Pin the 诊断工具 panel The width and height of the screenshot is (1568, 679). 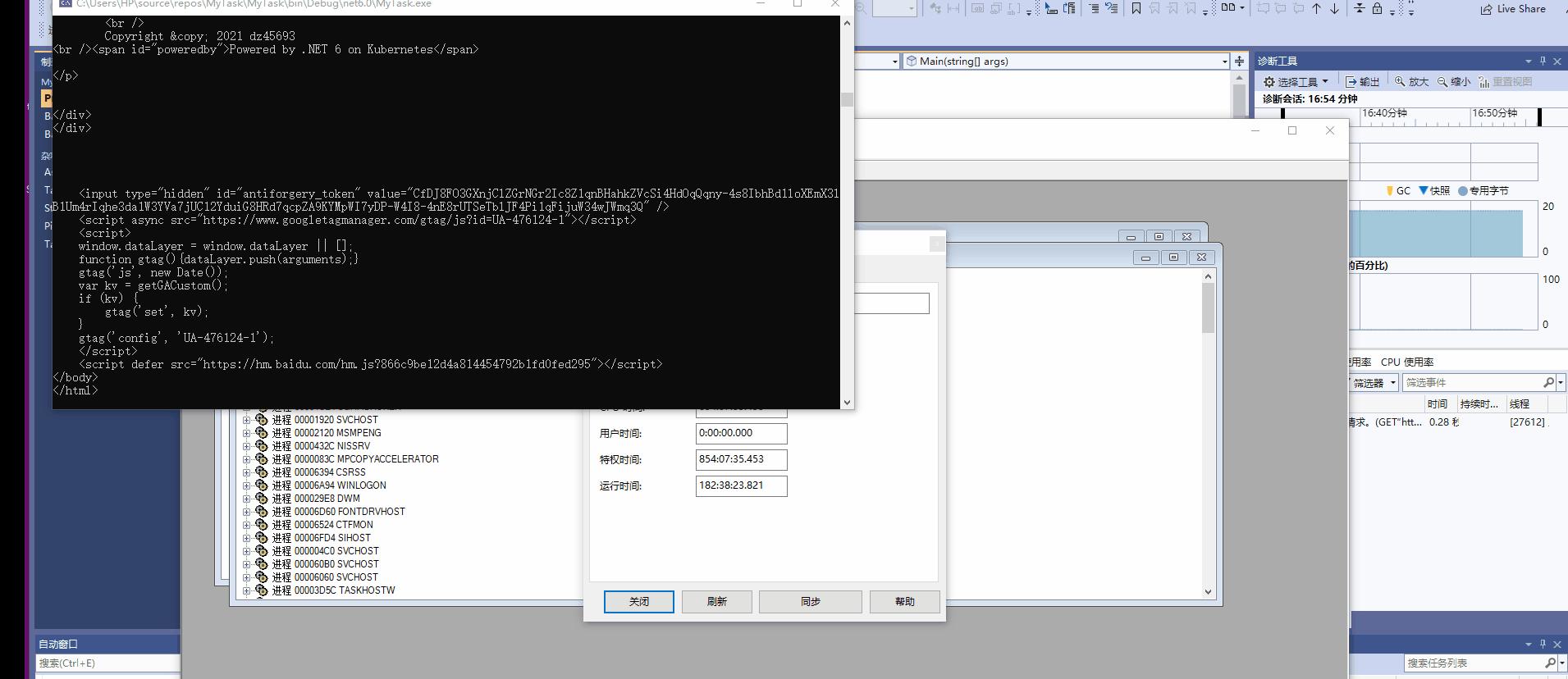(x=1543, y=62)
